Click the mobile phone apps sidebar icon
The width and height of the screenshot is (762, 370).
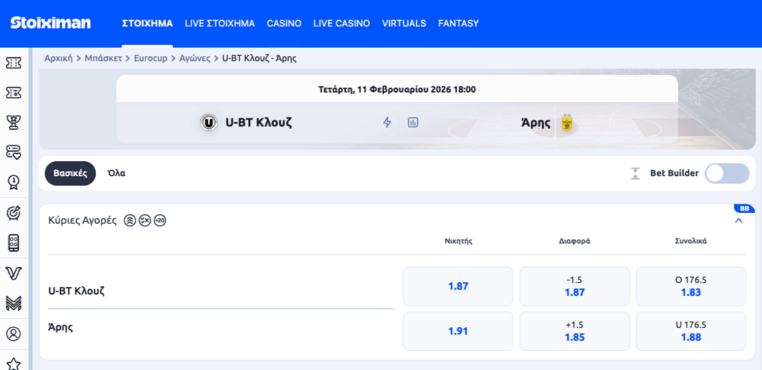(14, 243)
